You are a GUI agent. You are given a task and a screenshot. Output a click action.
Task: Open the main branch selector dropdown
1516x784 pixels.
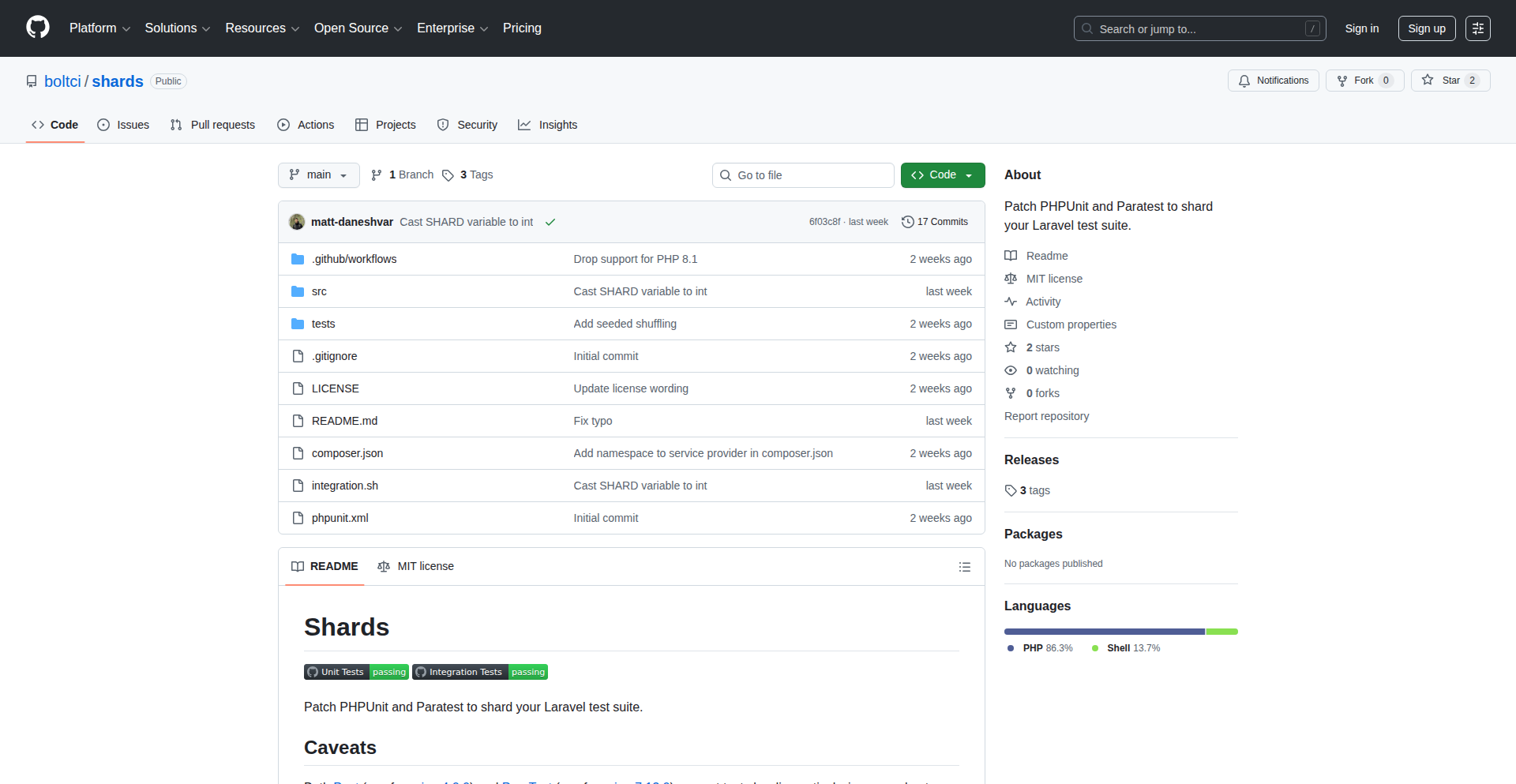tap(318, 174)
